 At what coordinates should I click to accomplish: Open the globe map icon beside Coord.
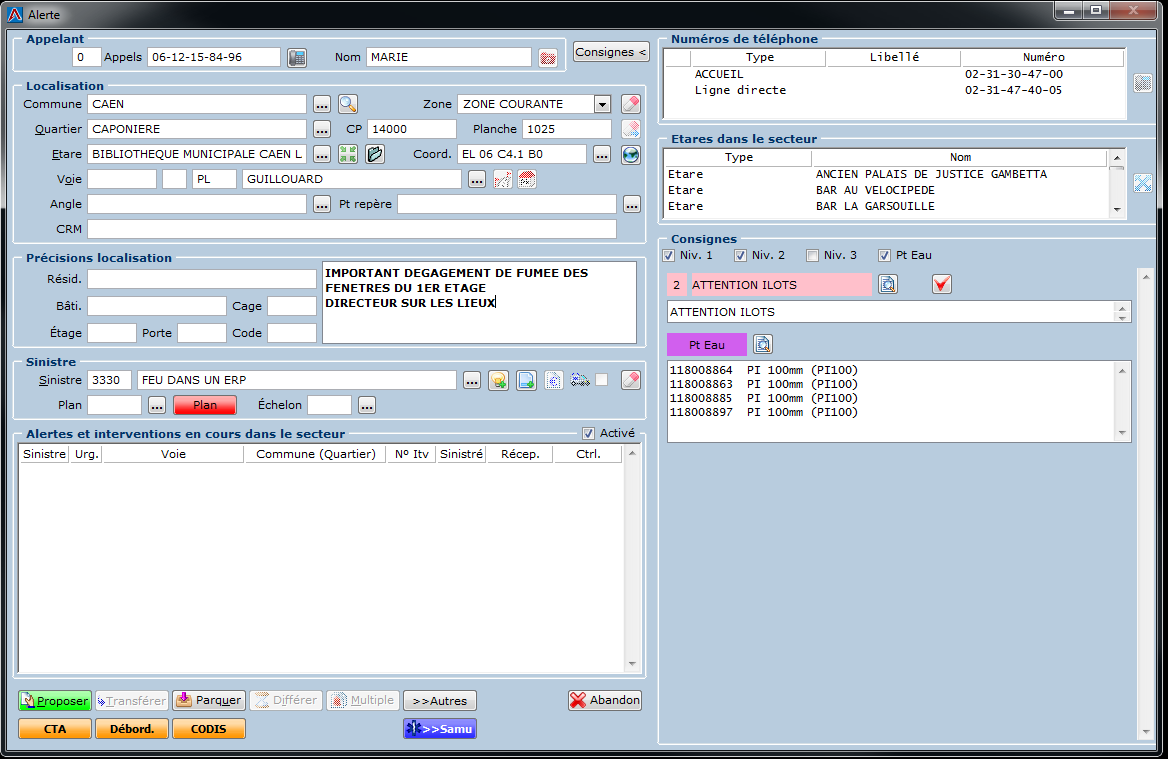pyautogui.click(x=631, y=154)
